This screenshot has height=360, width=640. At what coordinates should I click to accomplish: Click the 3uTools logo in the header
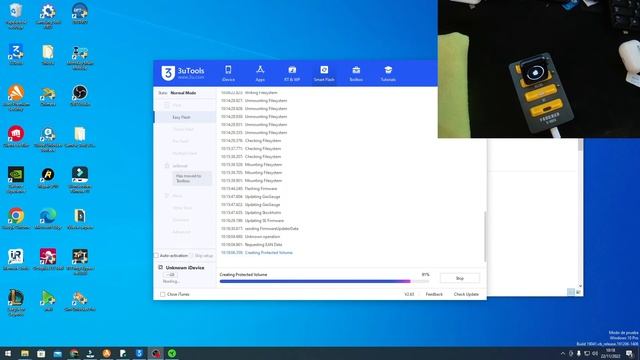[182, 73]
